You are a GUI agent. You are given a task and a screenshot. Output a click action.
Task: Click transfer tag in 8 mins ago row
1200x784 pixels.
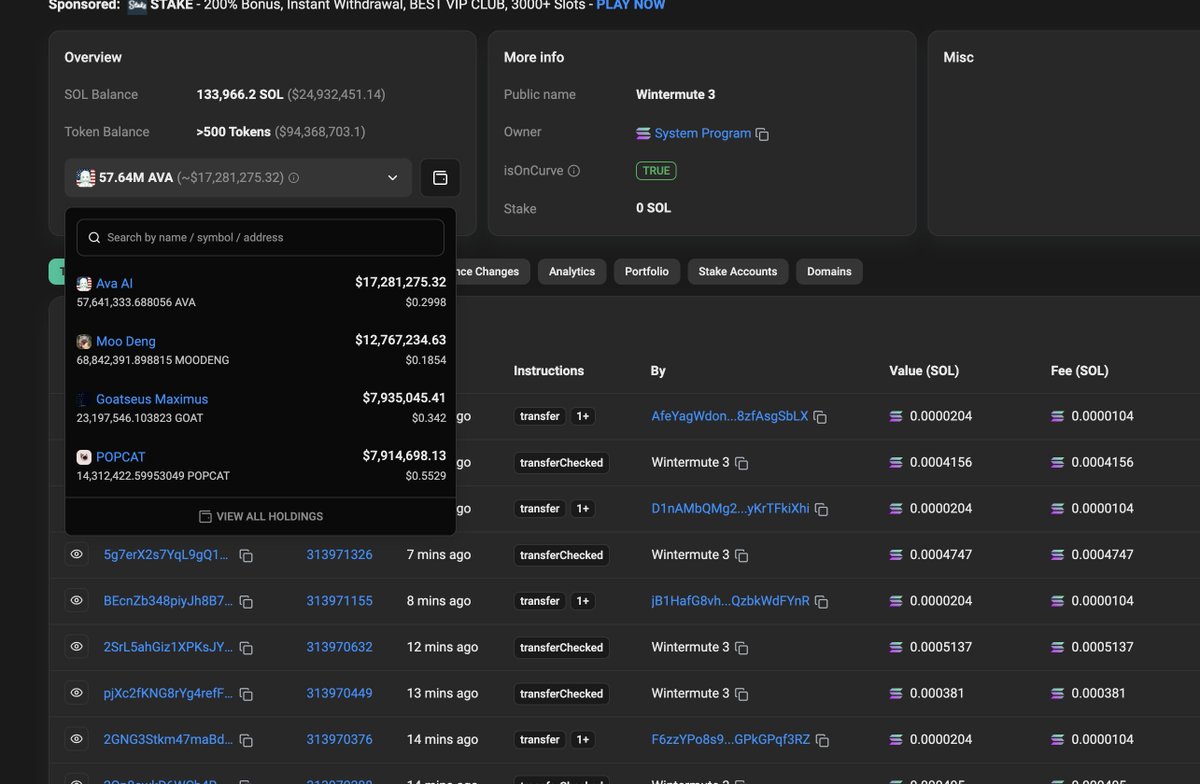tap(540, 601)
